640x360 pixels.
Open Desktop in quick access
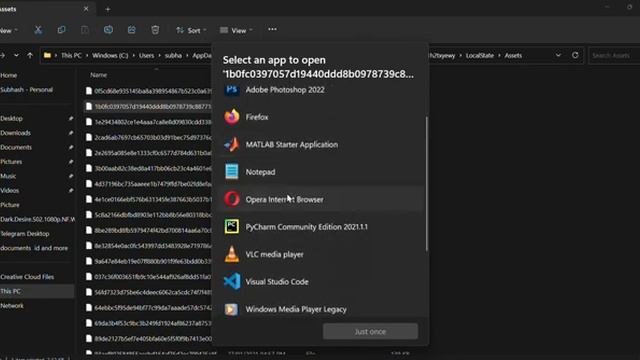coord(11,118)
